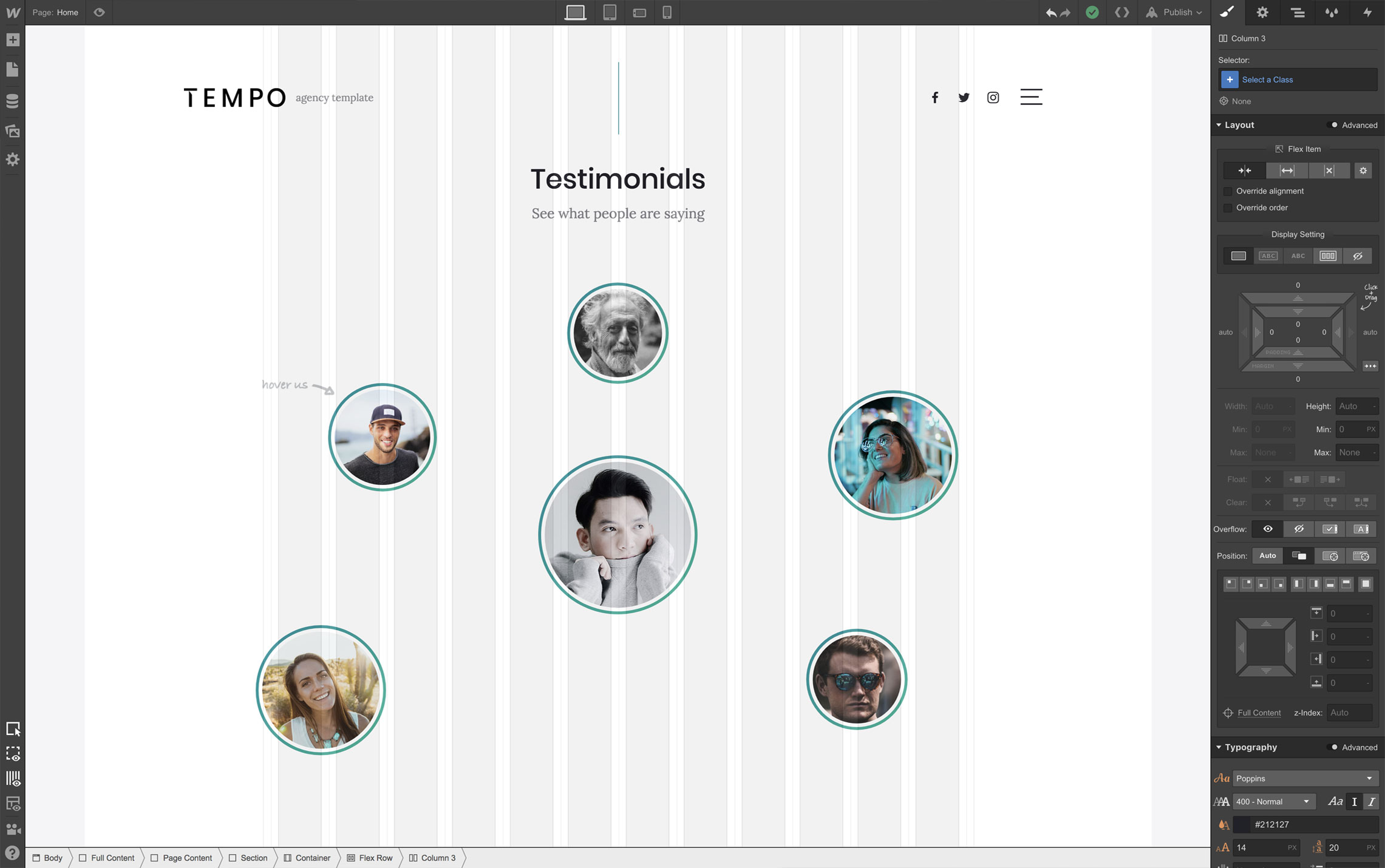
Task: Open the Pages panel icon
Action: coord(13,70)
